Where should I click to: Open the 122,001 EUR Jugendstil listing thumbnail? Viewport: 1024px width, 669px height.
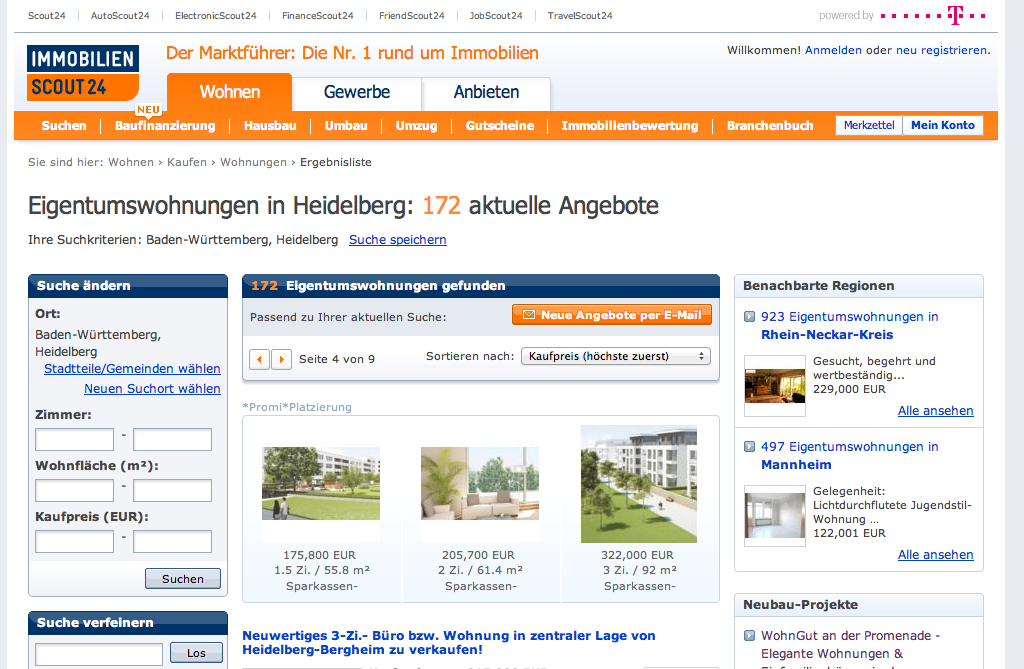775,515
